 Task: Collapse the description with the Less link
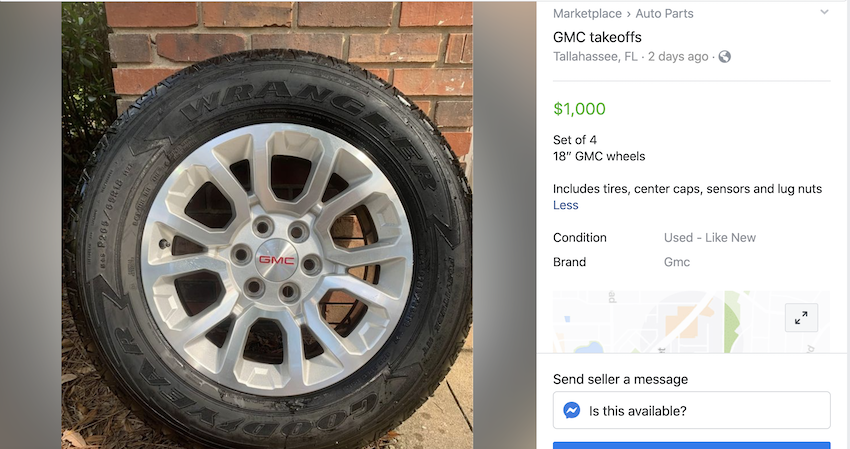point(565,205)
